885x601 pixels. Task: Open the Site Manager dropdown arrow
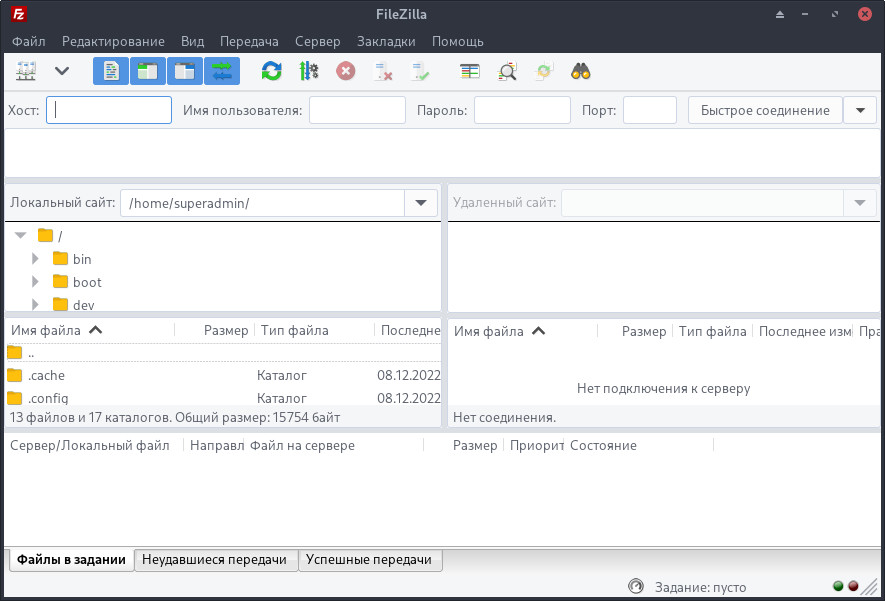[62, 71]
